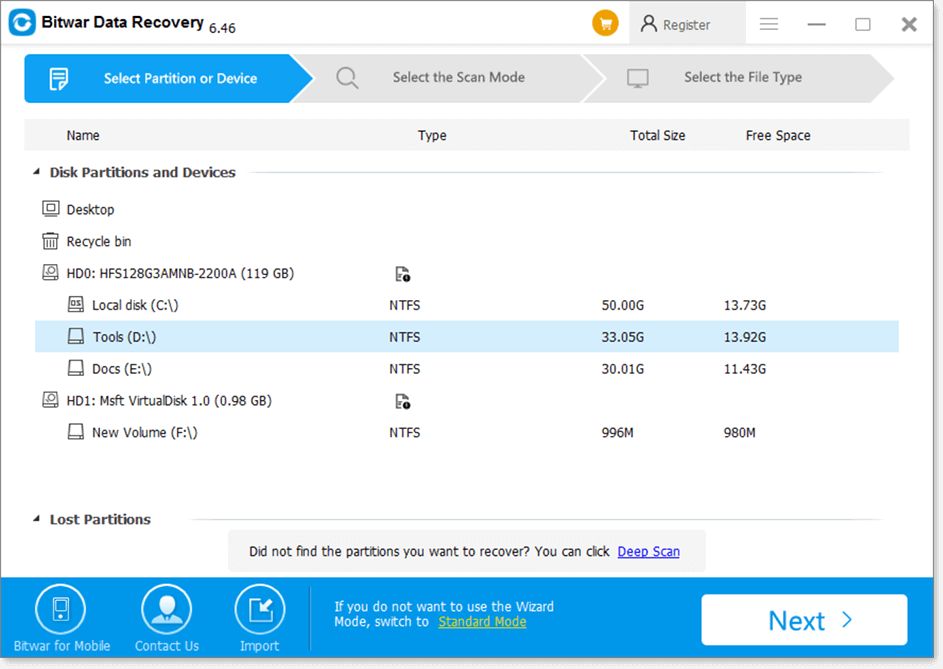Click the status badge next to HD0
The height and width of the screenshot is (669, 943).
(x=404, y=272)
